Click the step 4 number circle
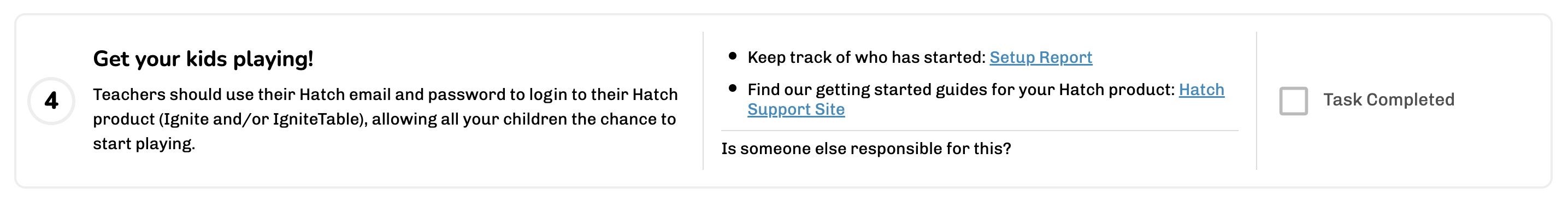This screenshot has height=200, width=1568. 51,101
